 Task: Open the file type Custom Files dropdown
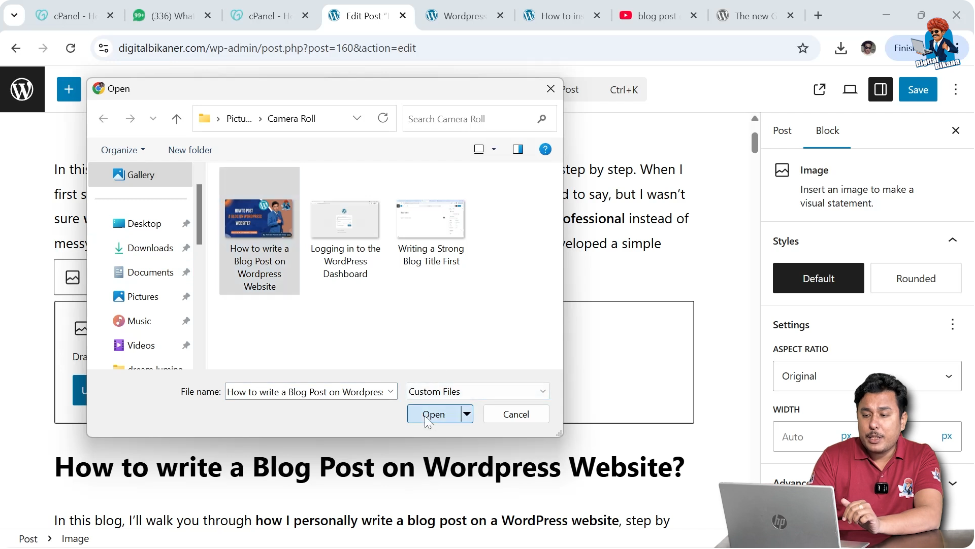point(478,392)
